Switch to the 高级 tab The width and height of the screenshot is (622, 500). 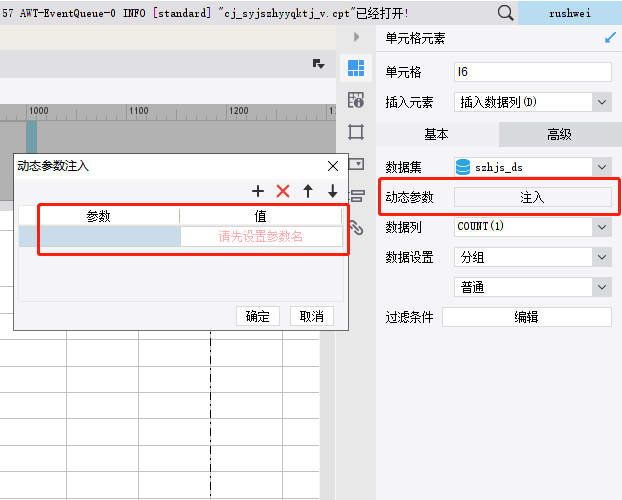coord(560,135)
